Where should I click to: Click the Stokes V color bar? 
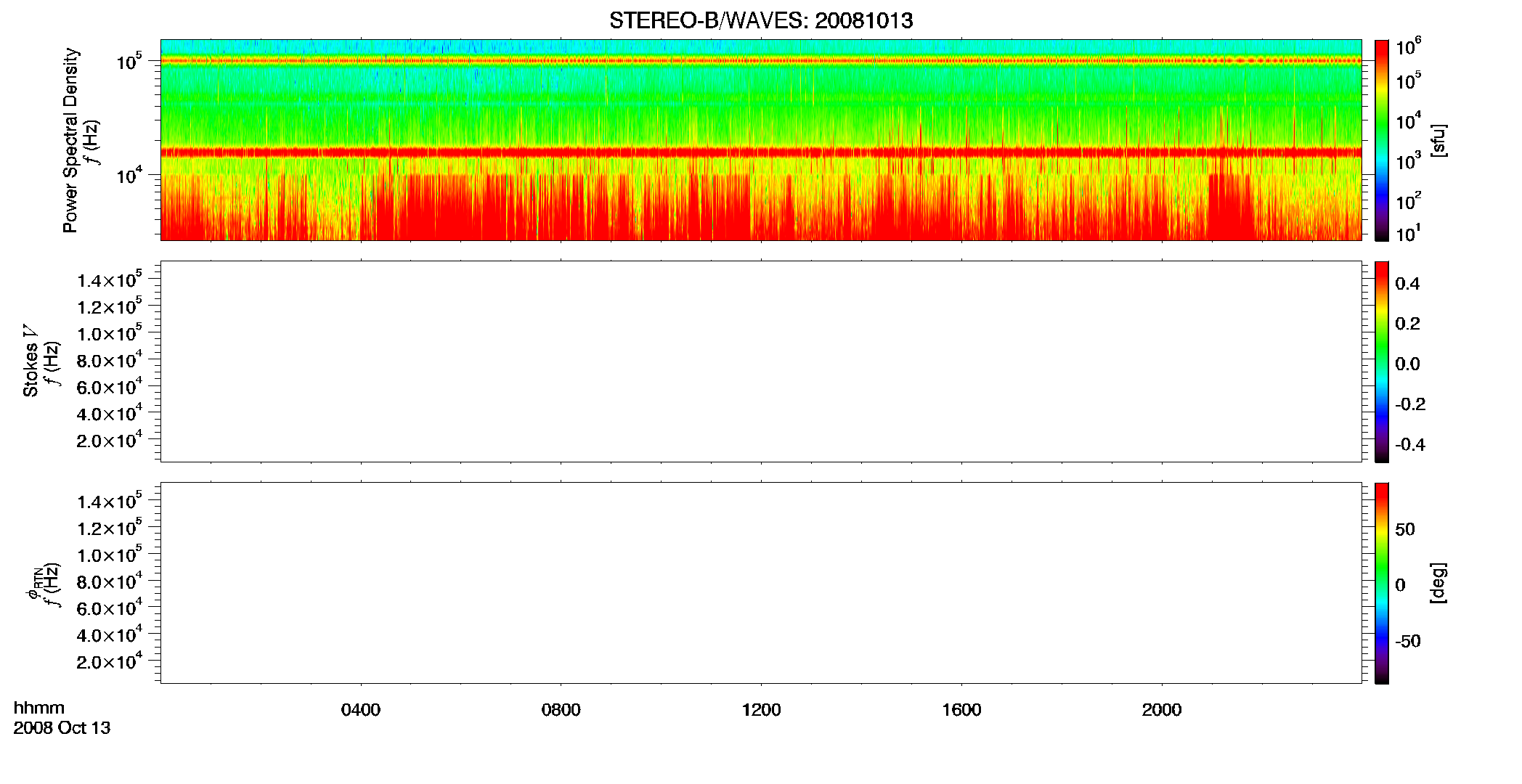(1382, 362)
